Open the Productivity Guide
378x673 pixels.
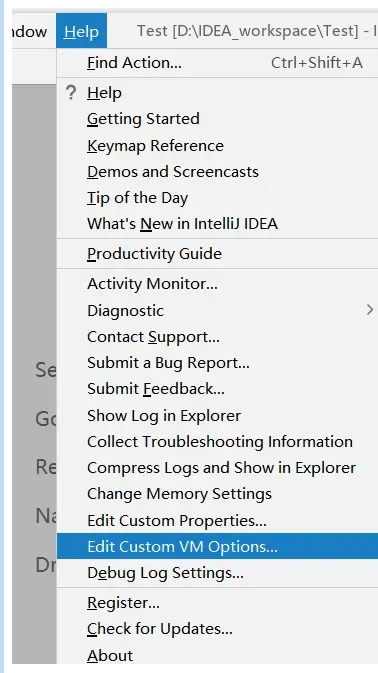[218, 254]
